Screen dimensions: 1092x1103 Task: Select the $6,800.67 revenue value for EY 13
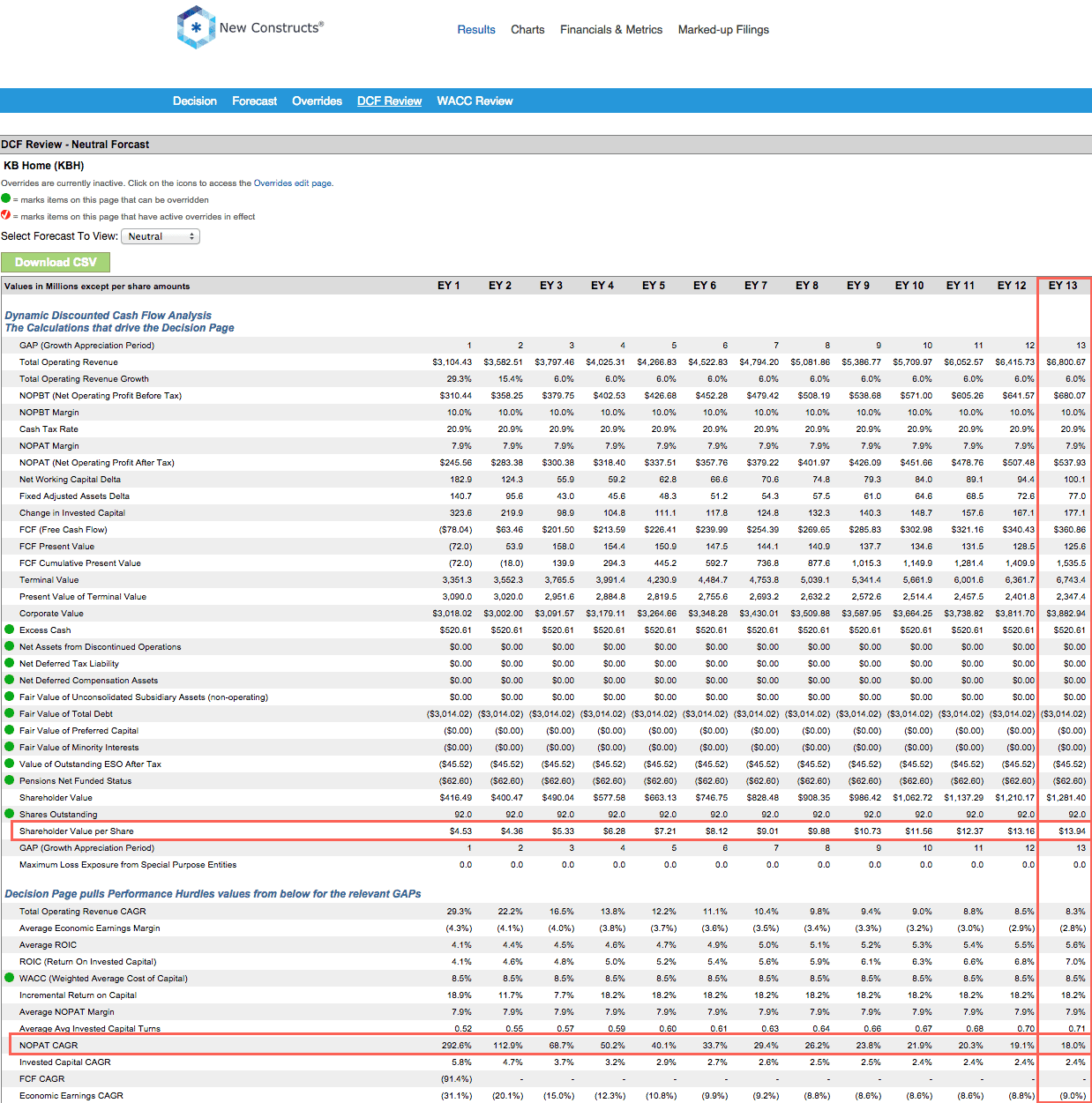[1066, 362]
